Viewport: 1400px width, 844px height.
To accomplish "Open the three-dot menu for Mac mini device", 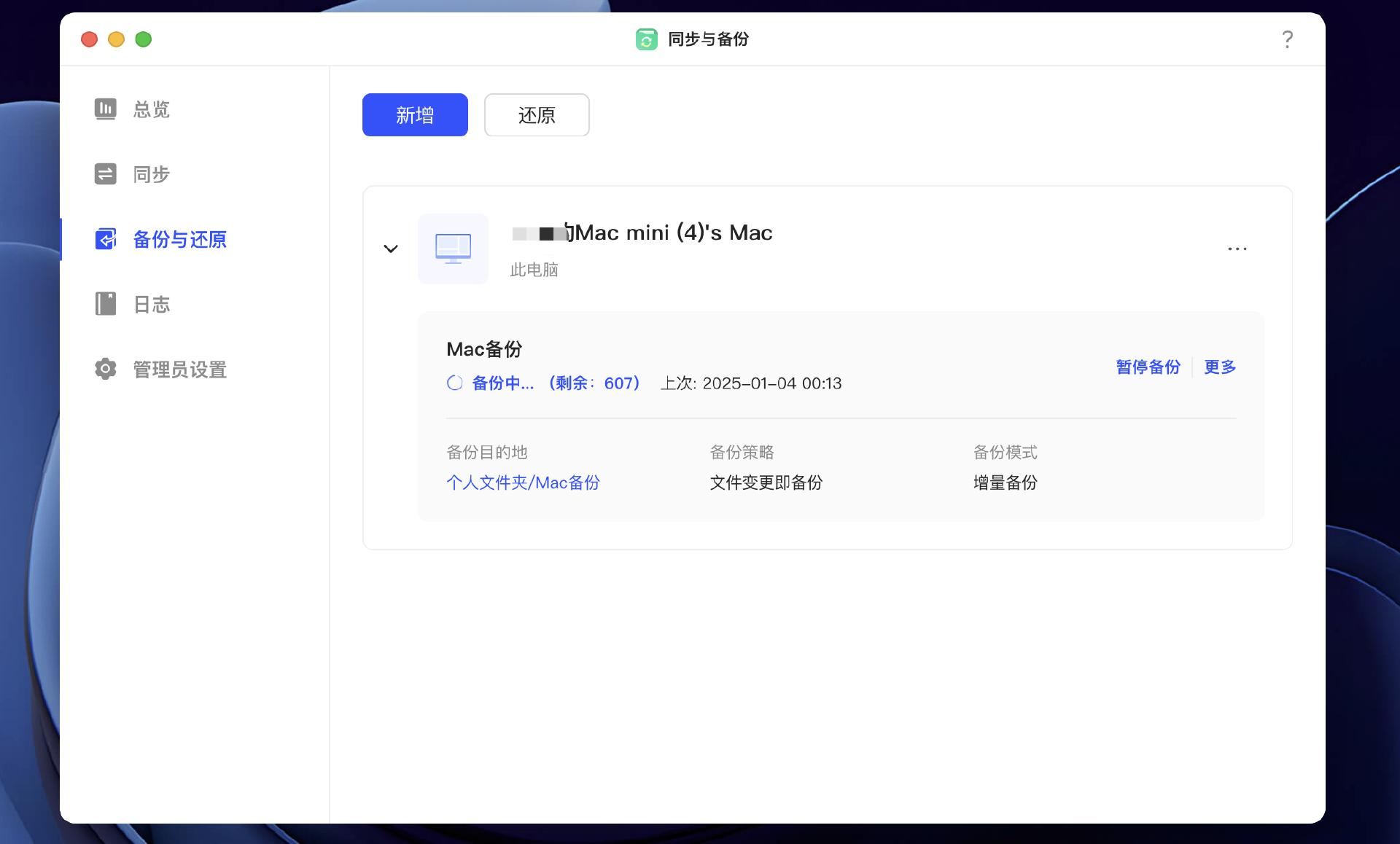I will point(1237,249).
